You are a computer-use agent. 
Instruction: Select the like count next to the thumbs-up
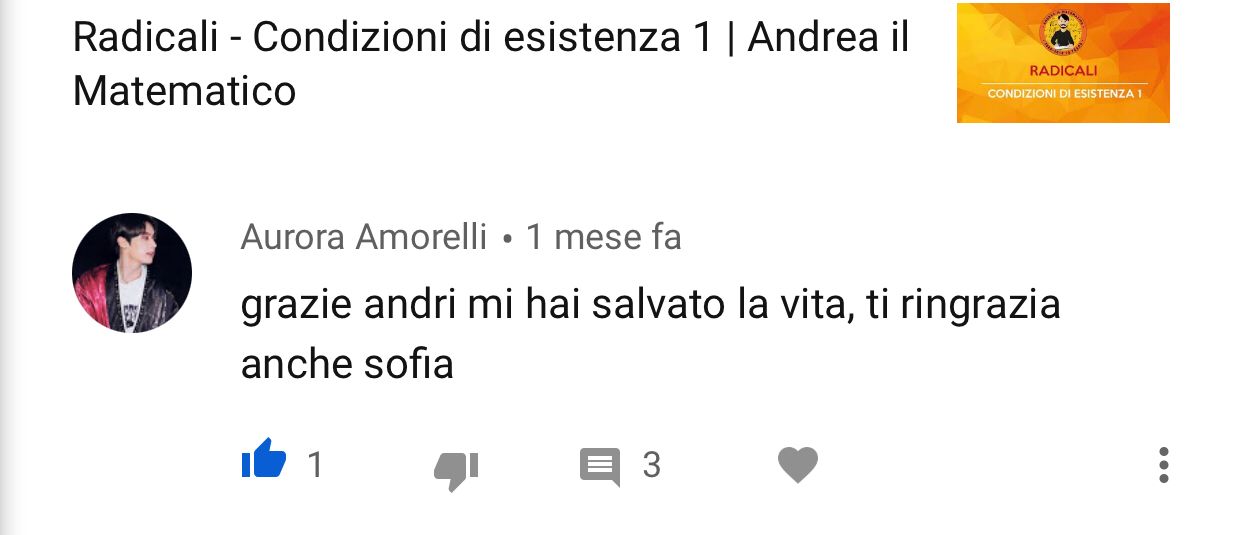[315, 465]
